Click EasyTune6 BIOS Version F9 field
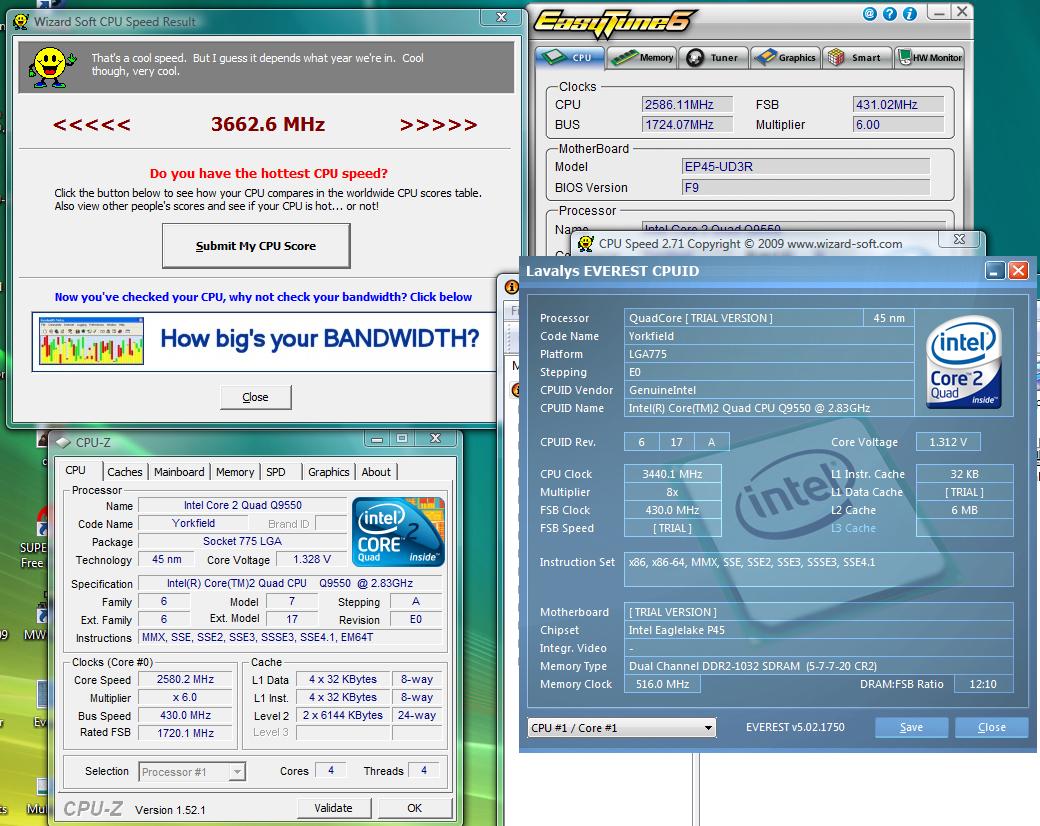 point(806,188)
